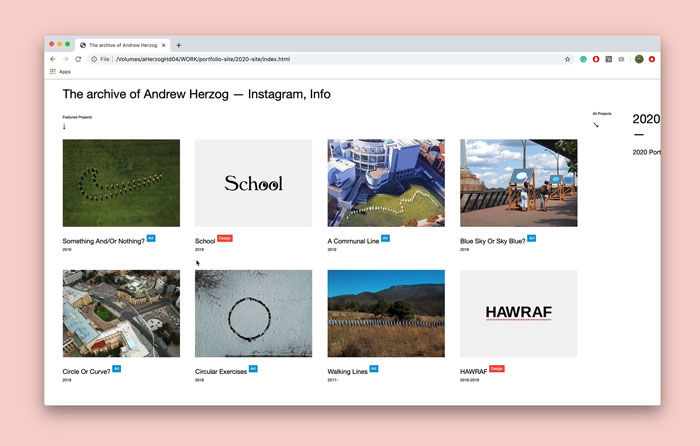Image resolution: width=700 pixels, height=446 pixels.
Task: Click the dark square extension icon
Action: [608, 59]
